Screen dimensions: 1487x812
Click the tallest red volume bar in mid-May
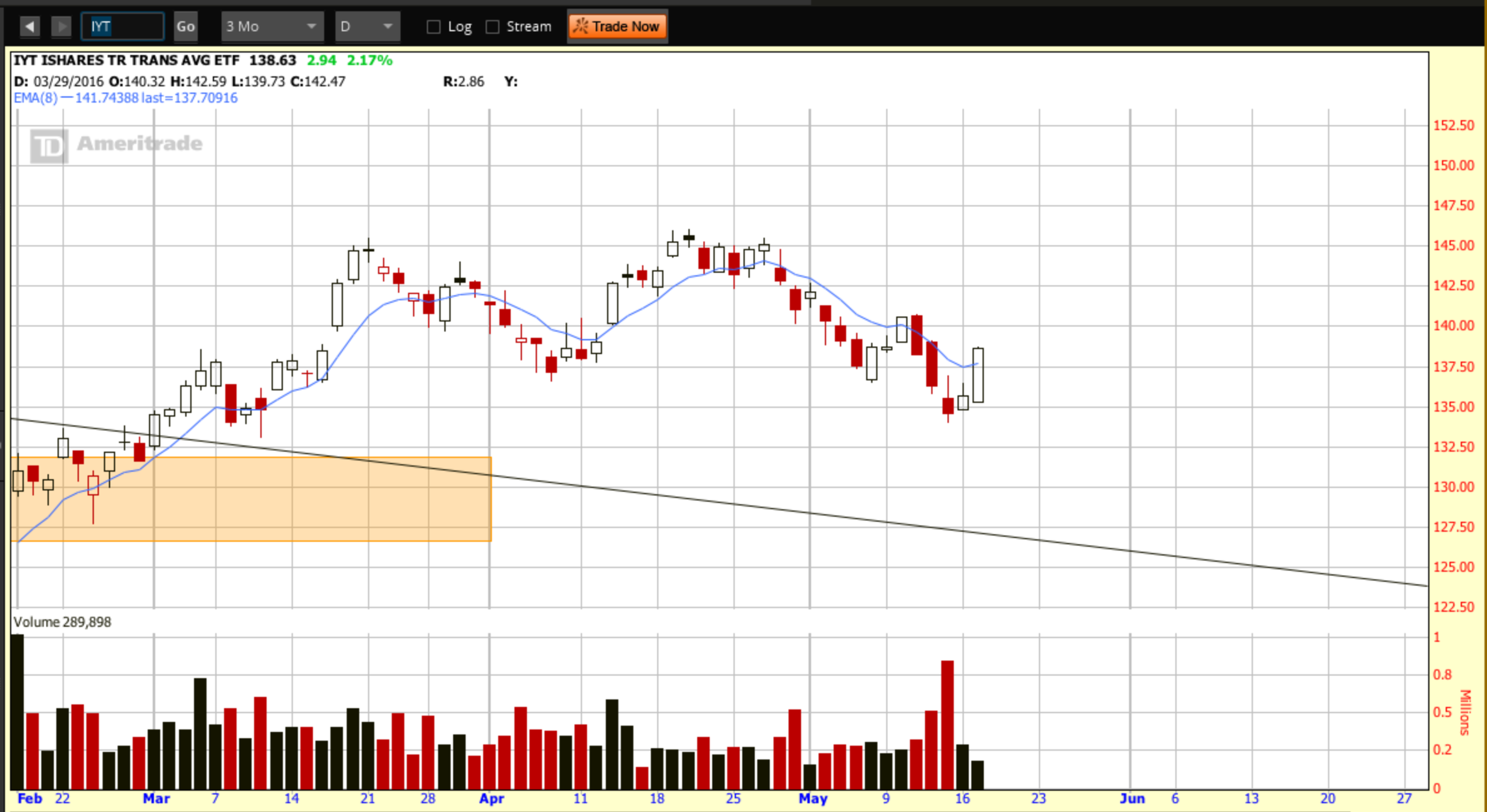point(947,724)
